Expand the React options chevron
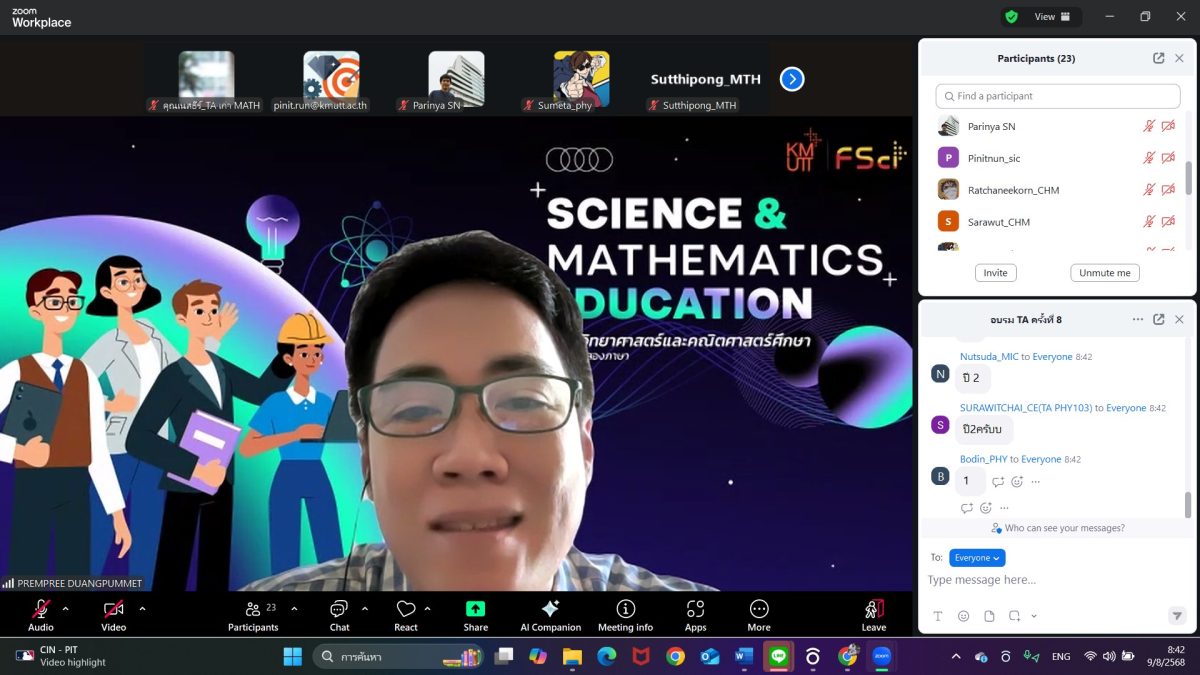Screen dimensions: 1200x675 coord(428,608)
